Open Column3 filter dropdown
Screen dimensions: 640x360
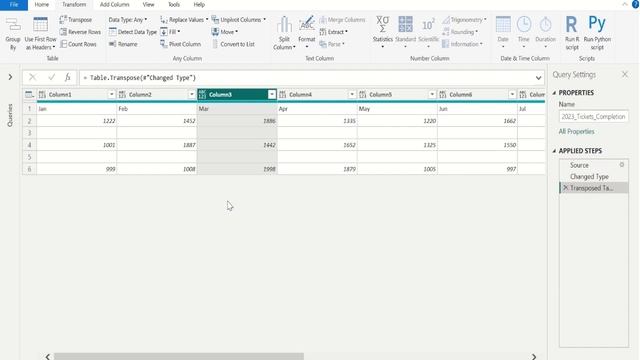point(272,95)
